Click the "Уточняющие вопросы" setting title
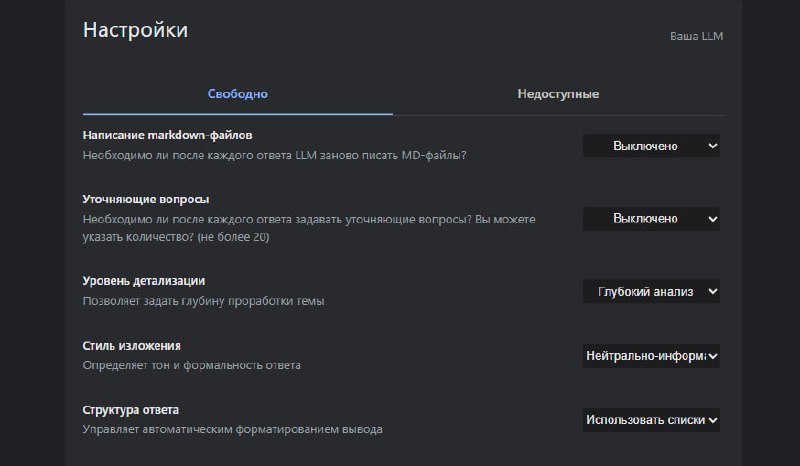The height and width of the screenshot is (466, 800). [x=145, y=199]
